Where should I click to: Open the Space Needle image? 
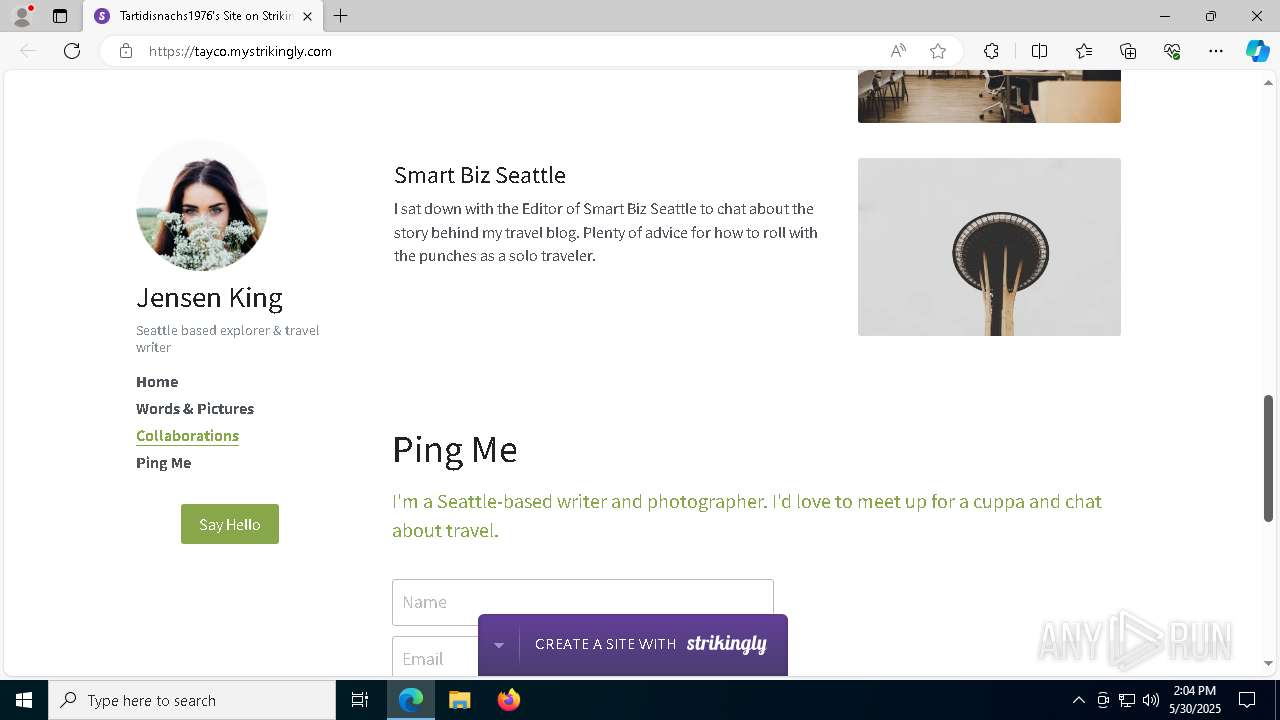989,247
